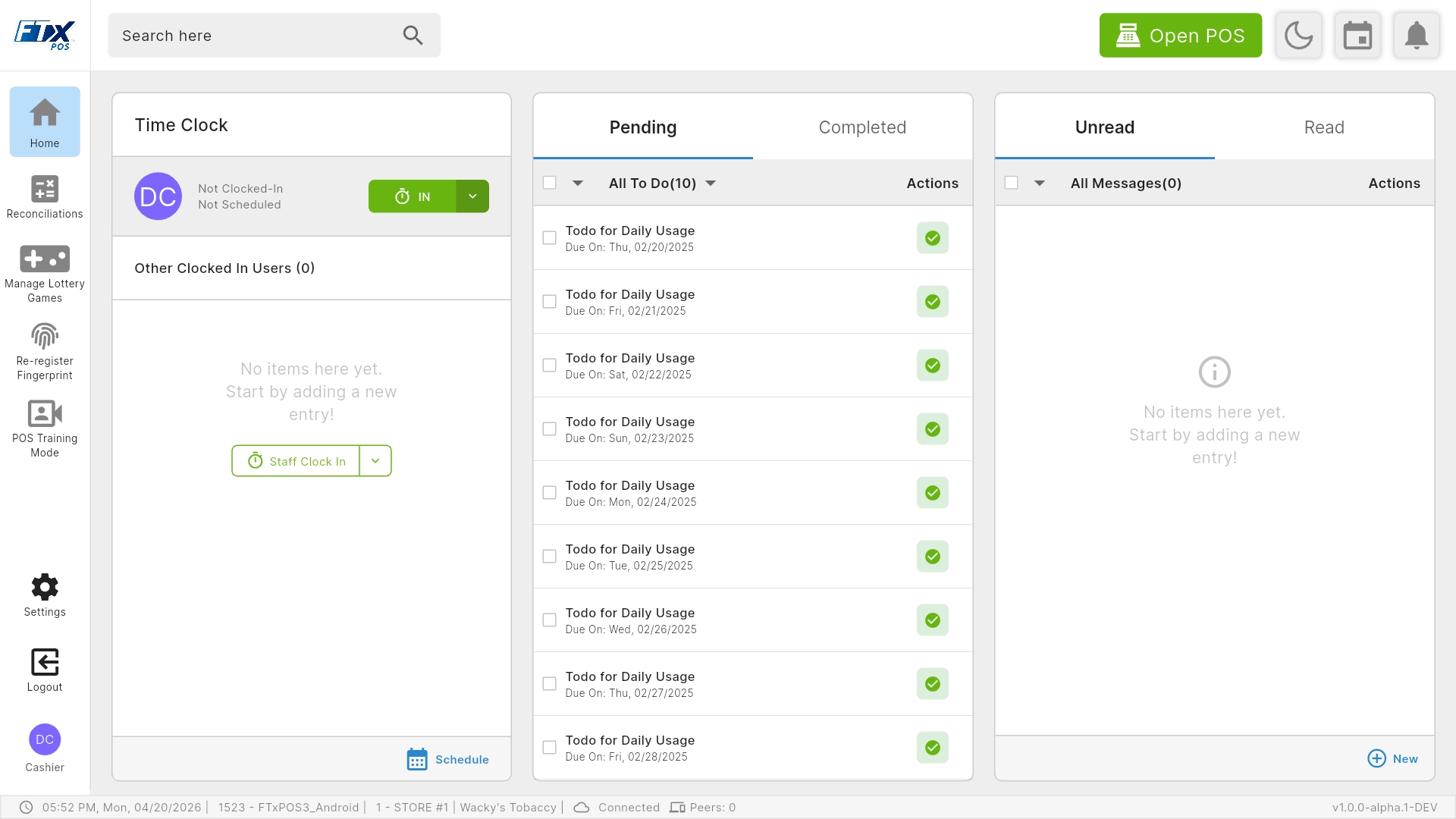The image size is (1456, 819).
Task: Click the Logout icon
Action: pos(45,670)
